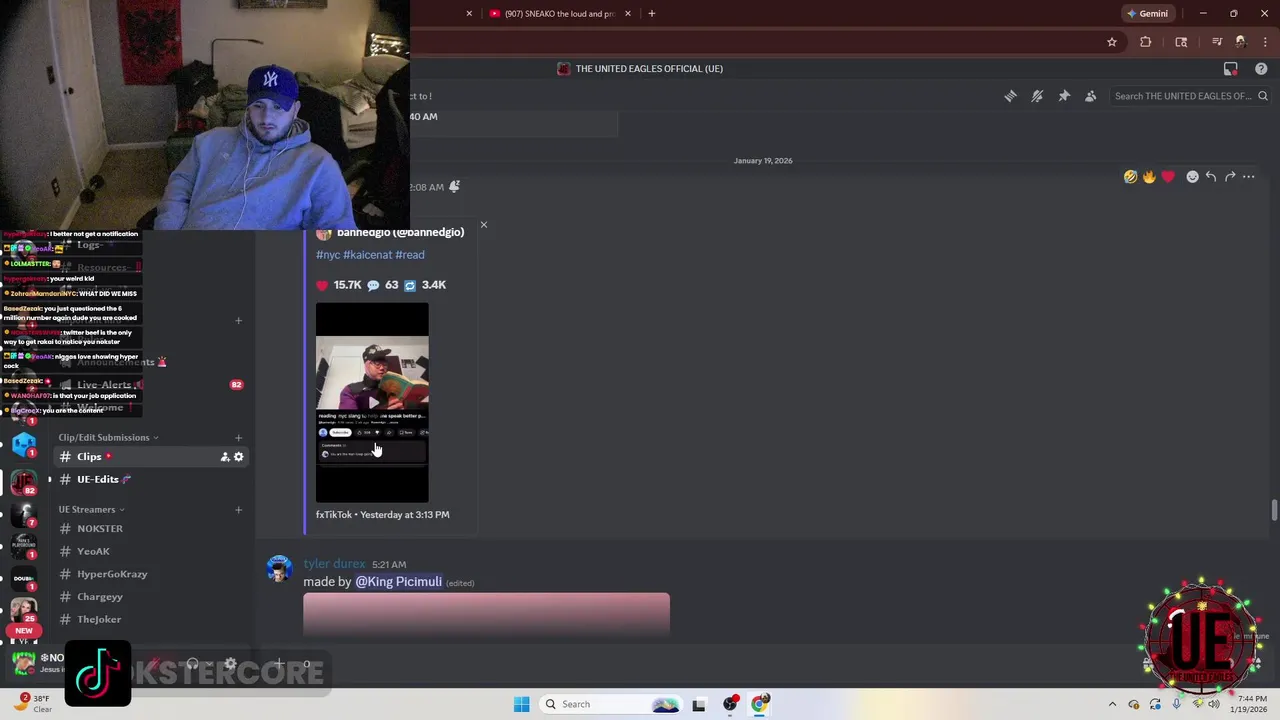Bookmark this page star

click(1111, 42)
